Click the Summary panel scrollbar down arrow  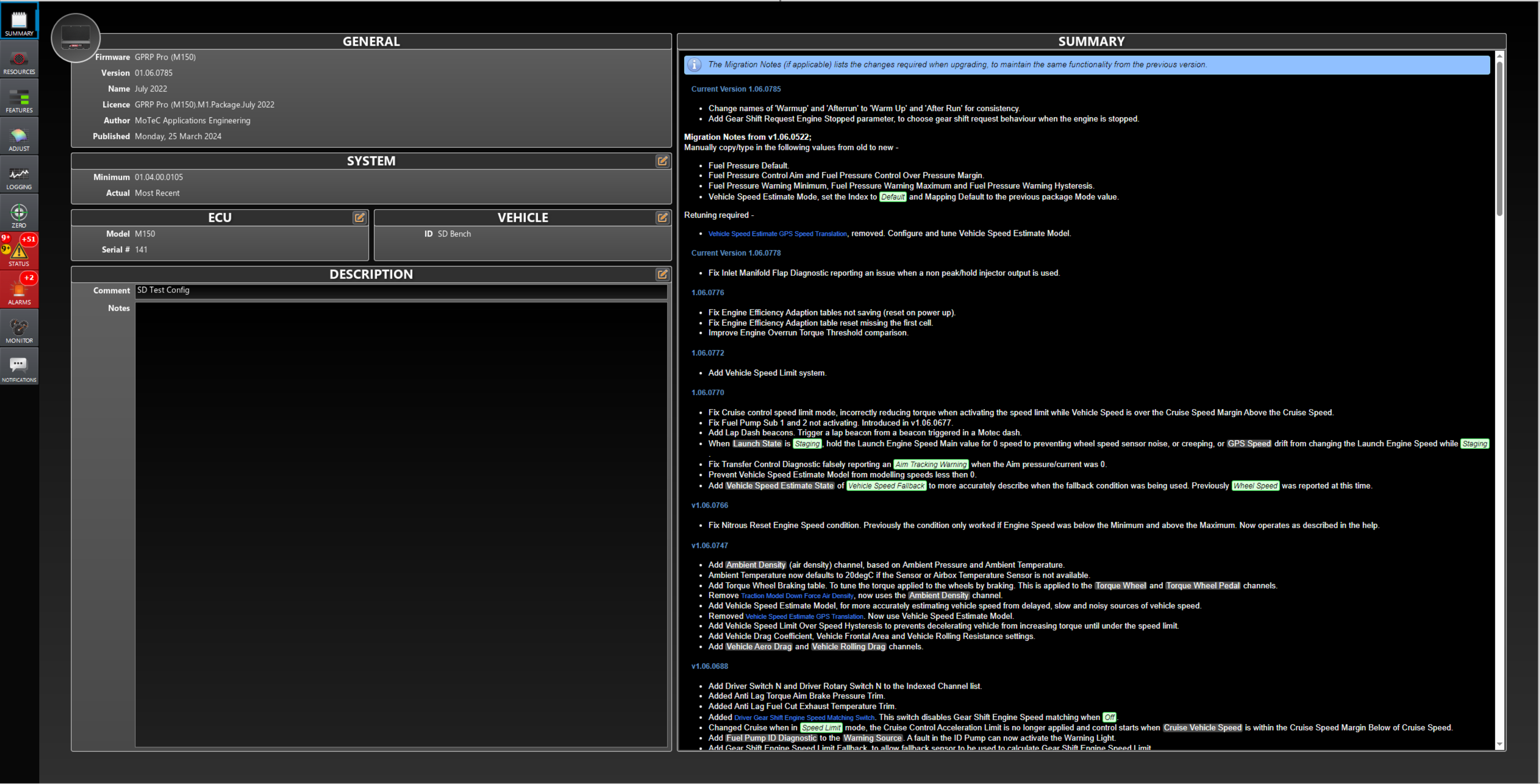pos(1499,745)
